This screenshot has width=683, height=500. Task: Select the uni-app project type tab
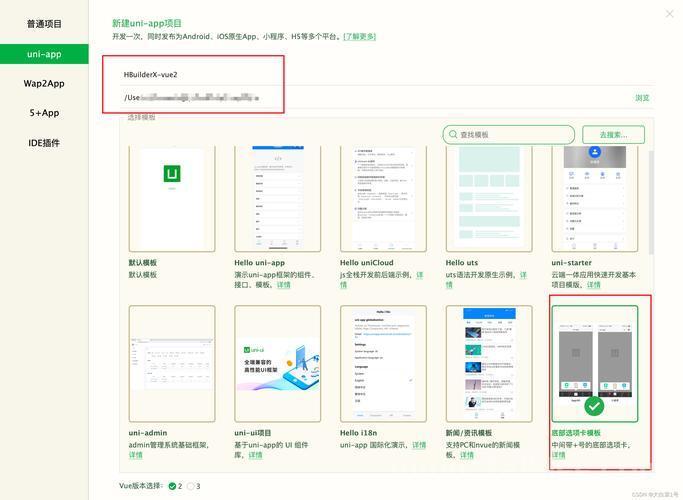(x=44, y=54)
